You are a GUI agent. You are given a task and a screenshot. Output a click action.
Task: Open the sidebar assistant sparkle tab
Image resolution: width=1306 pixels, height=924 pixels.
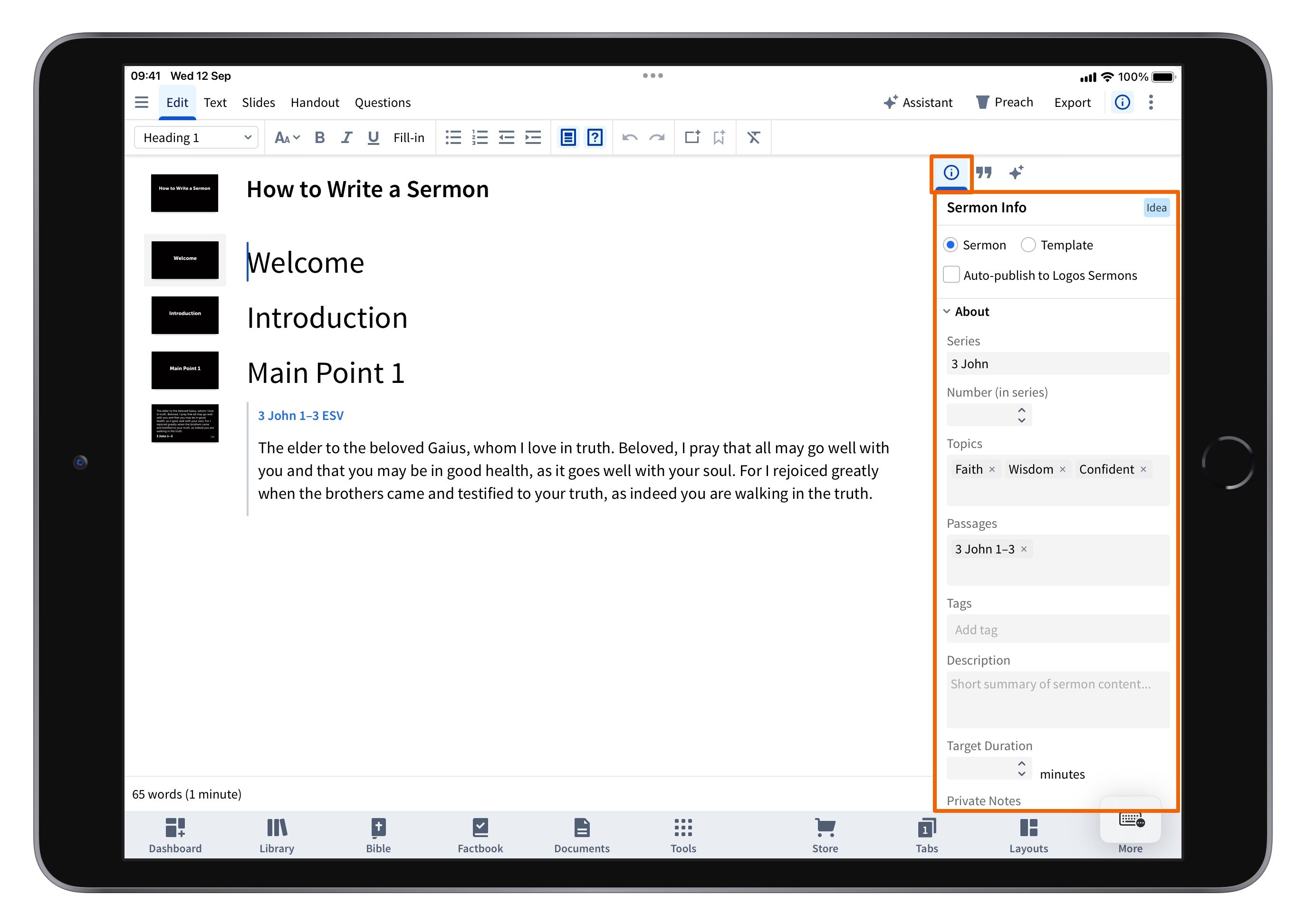1016,172
